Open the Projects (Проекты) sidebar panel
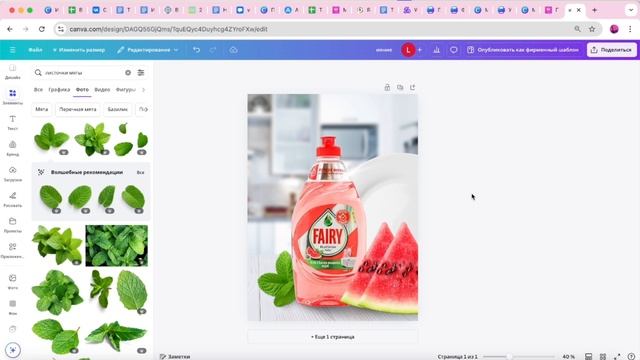Image resolution: width=640 pixels, height=360 pixels. point(13,225)
